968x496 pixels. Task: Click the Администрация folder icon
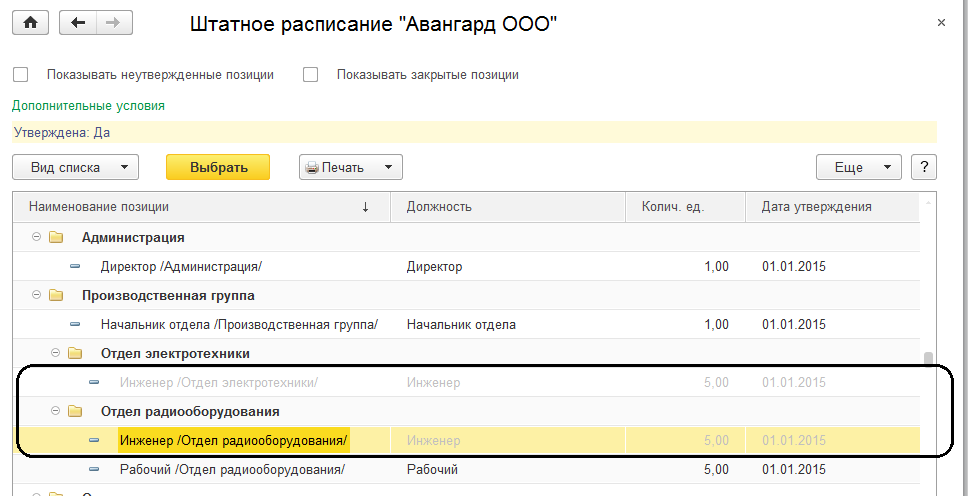pyautogui.click(x=56, y=238)
